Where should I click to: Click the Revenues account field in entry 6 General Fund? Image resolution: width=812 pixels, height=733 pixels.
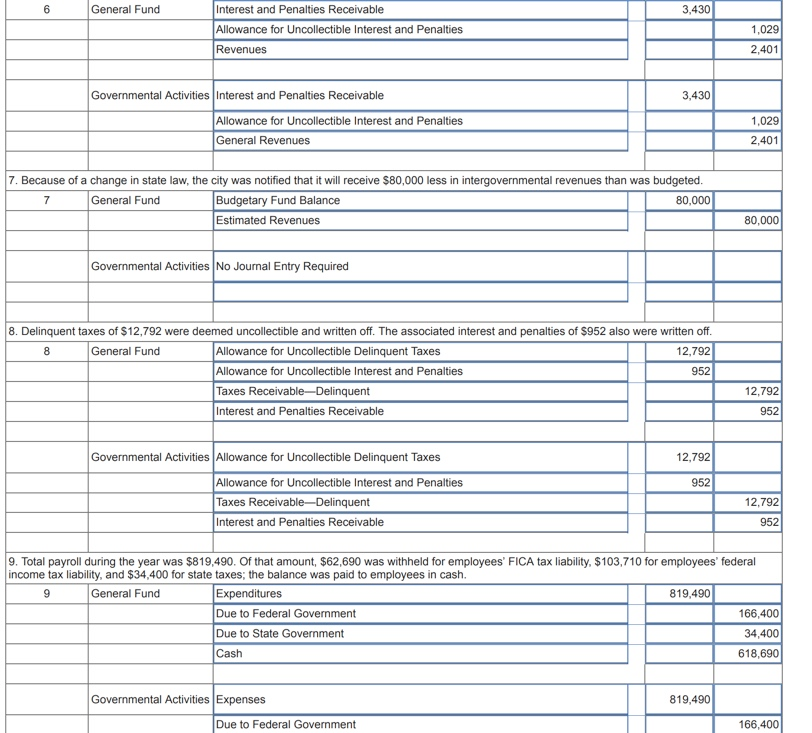[420, 50]
